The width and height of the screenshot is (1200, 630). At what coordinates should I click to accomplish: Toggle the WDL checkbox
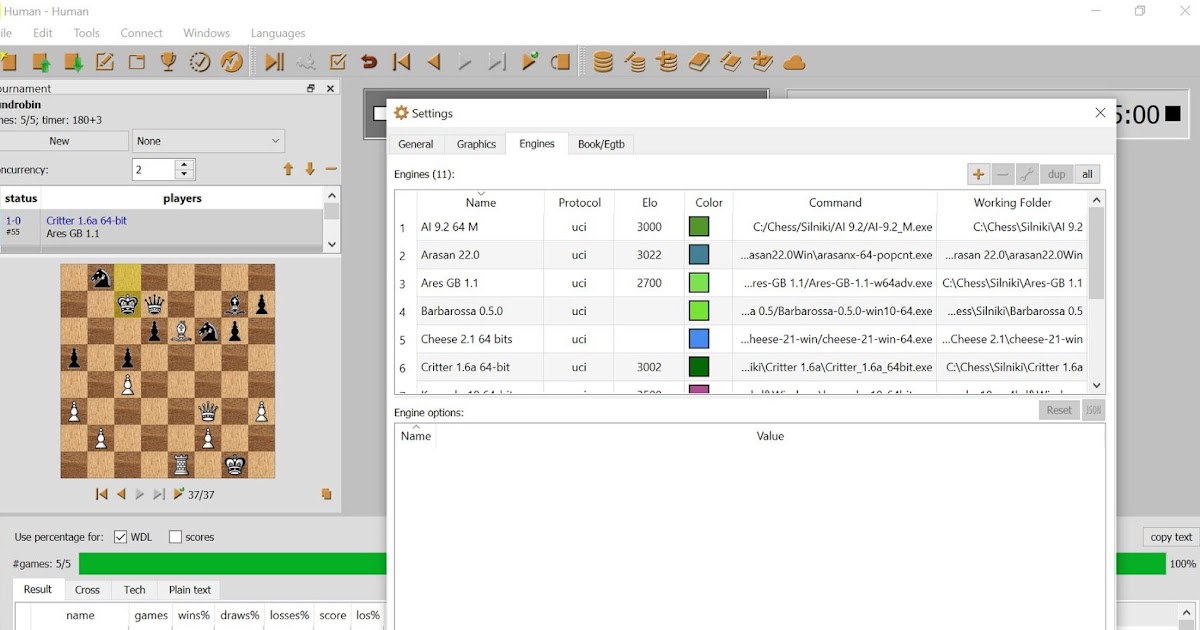[122, 536]
